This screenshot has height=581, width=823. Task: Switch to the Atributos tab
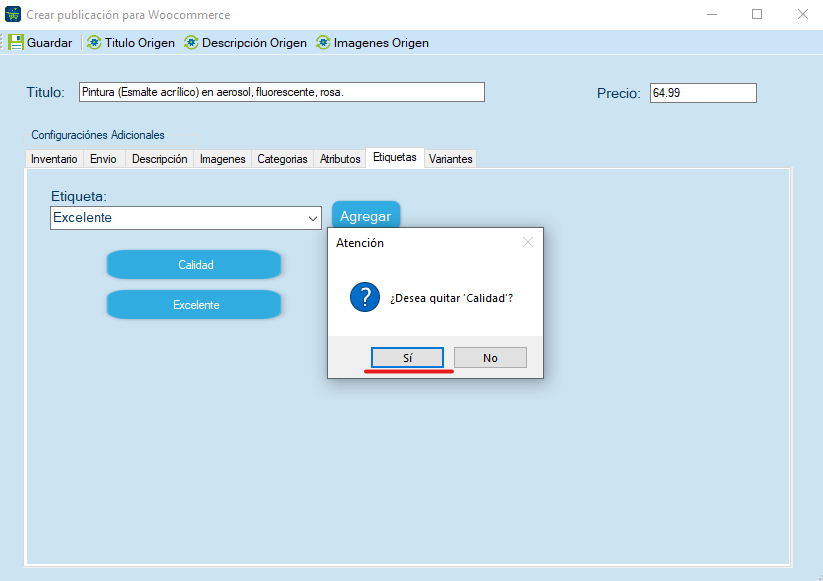coord(340,159)
